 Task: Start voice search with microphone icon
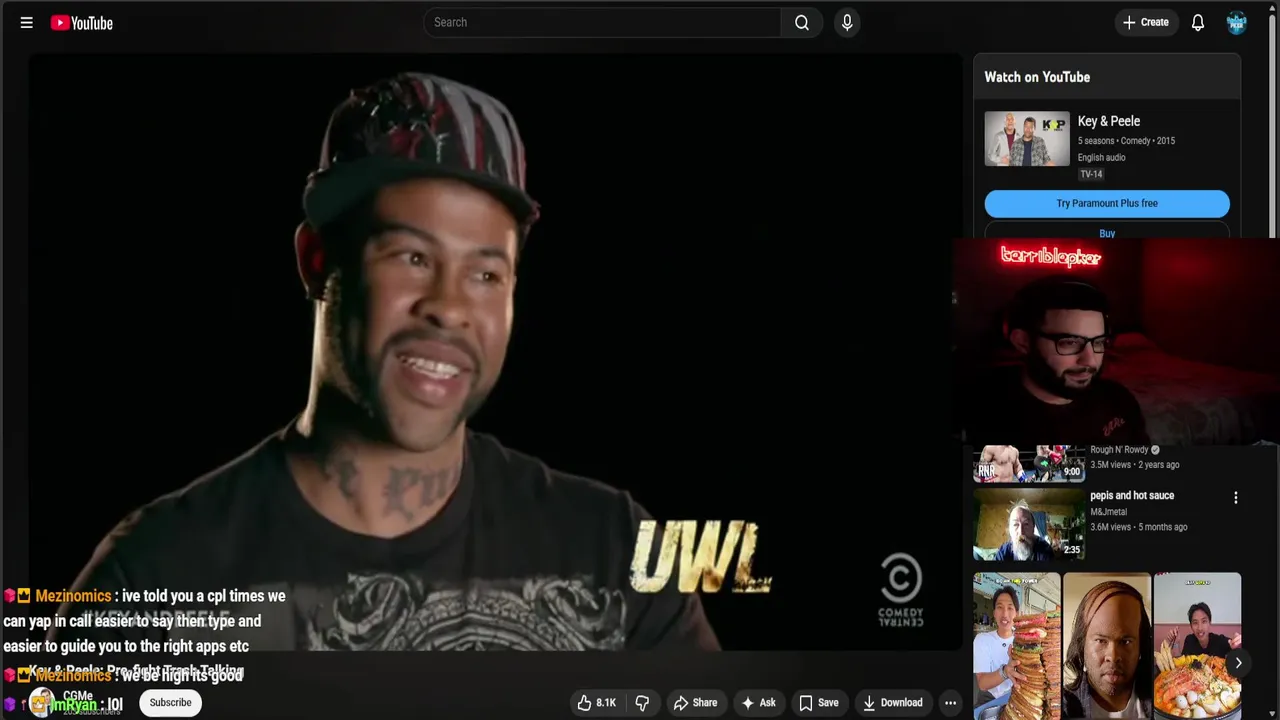pyautogui.click(x=847, y=22)
